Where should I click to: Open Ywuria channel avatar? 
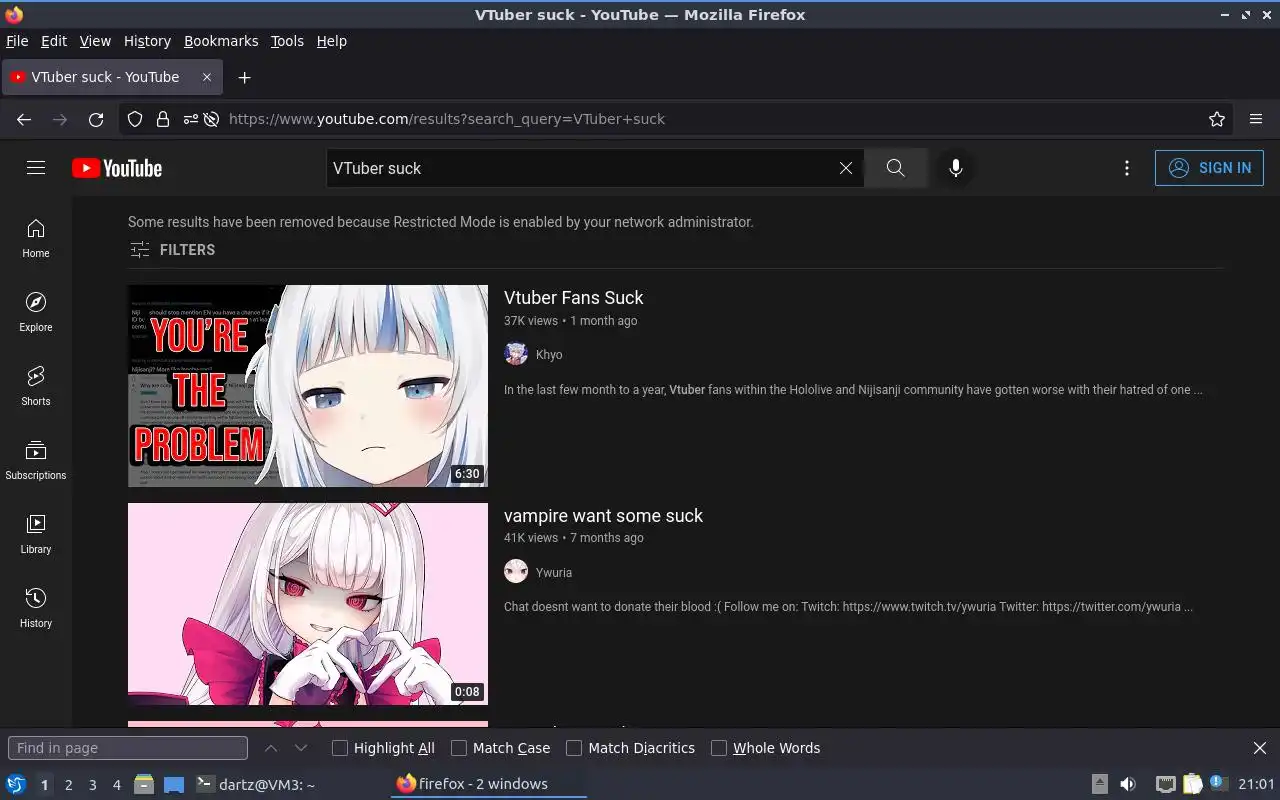[x=516, y=572]
